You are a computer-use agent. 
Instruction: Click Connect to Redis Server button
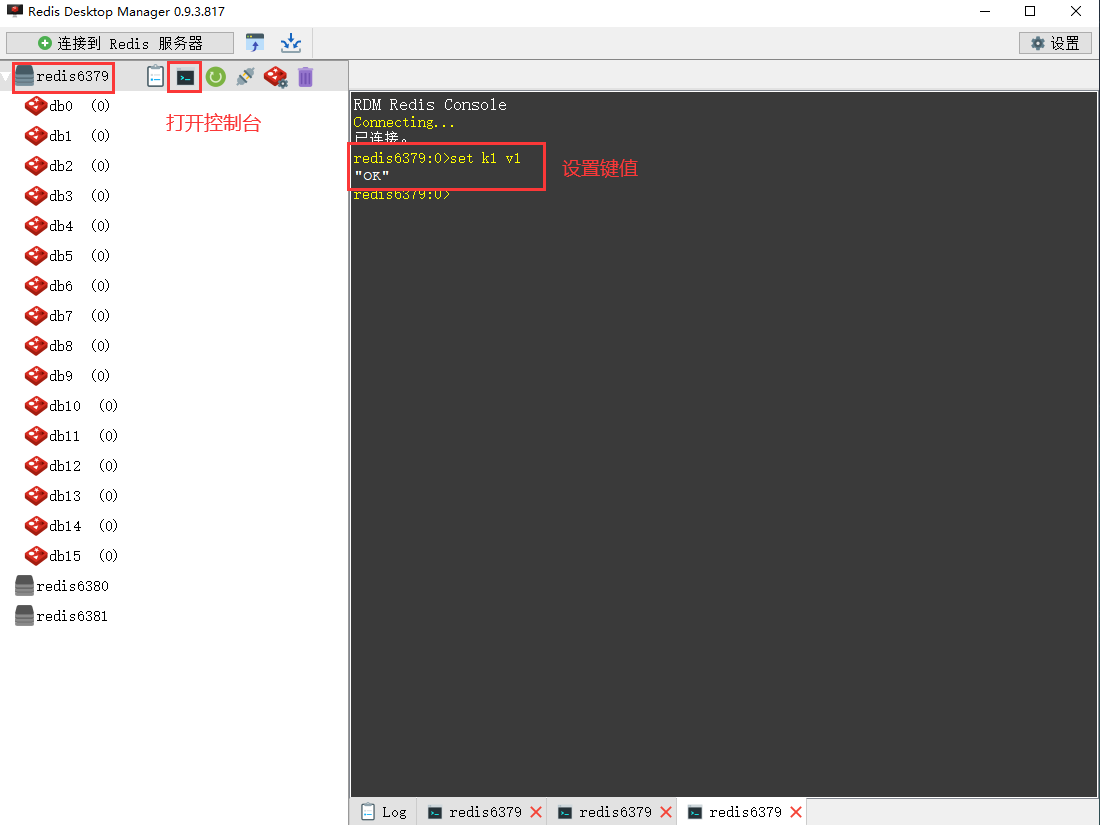pos(120,43)
